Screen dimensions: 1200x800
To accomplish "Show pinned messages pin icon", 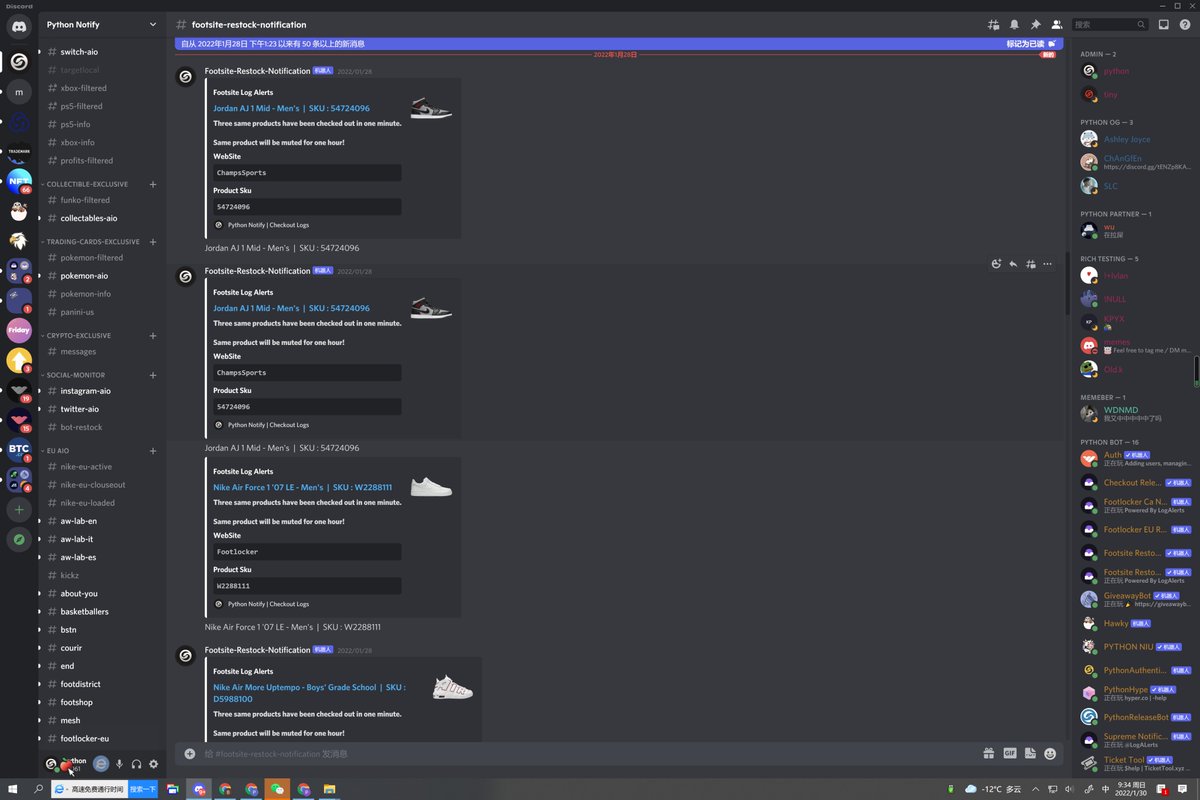I will click(1035, 24).
